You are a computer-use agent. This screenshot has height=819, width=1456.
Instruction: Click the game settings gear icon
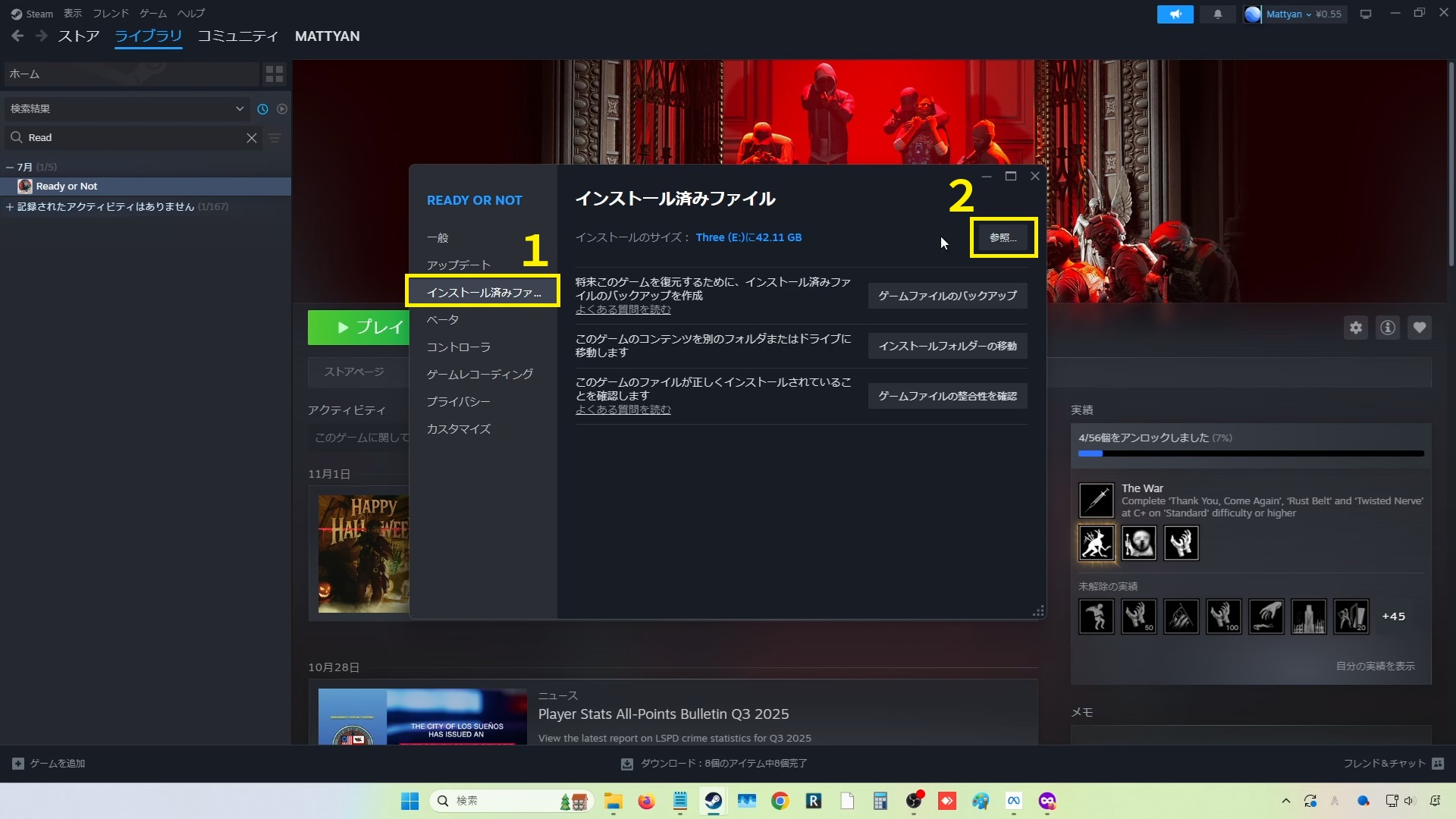point(1356,328)
